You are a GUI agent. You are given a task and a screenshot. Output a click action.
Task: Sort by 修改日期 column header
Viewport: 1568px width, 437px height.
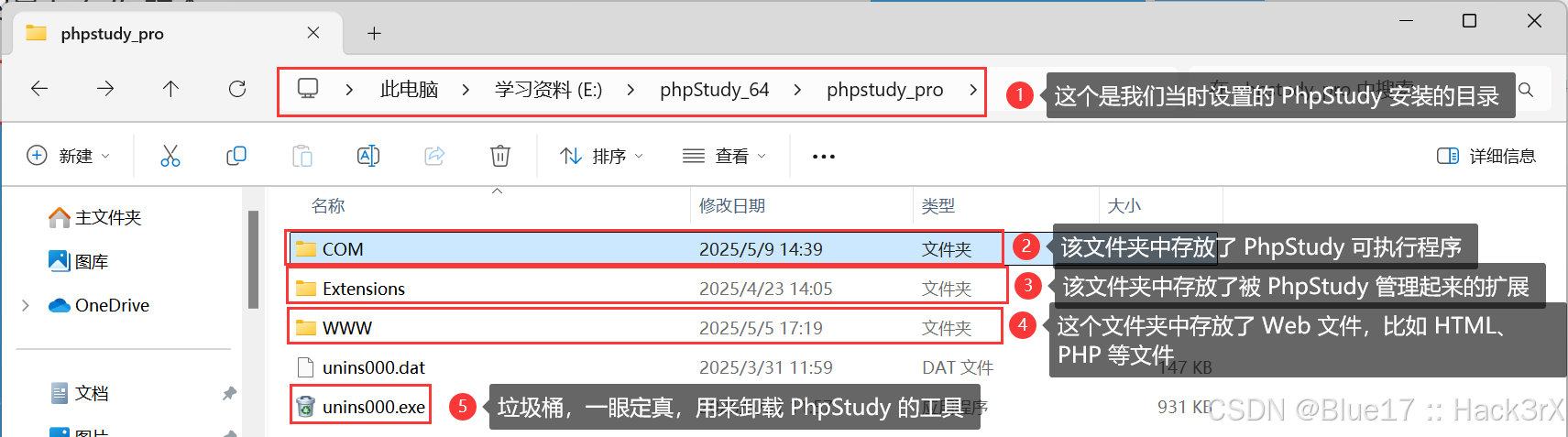(x=731, y=206)
